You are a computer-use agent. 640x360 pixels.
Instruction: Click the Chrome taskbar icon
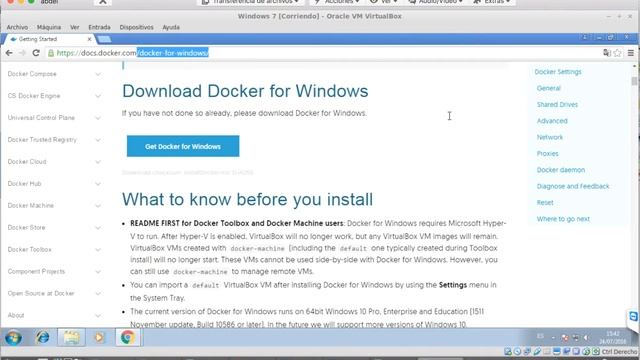pos(128,338)
